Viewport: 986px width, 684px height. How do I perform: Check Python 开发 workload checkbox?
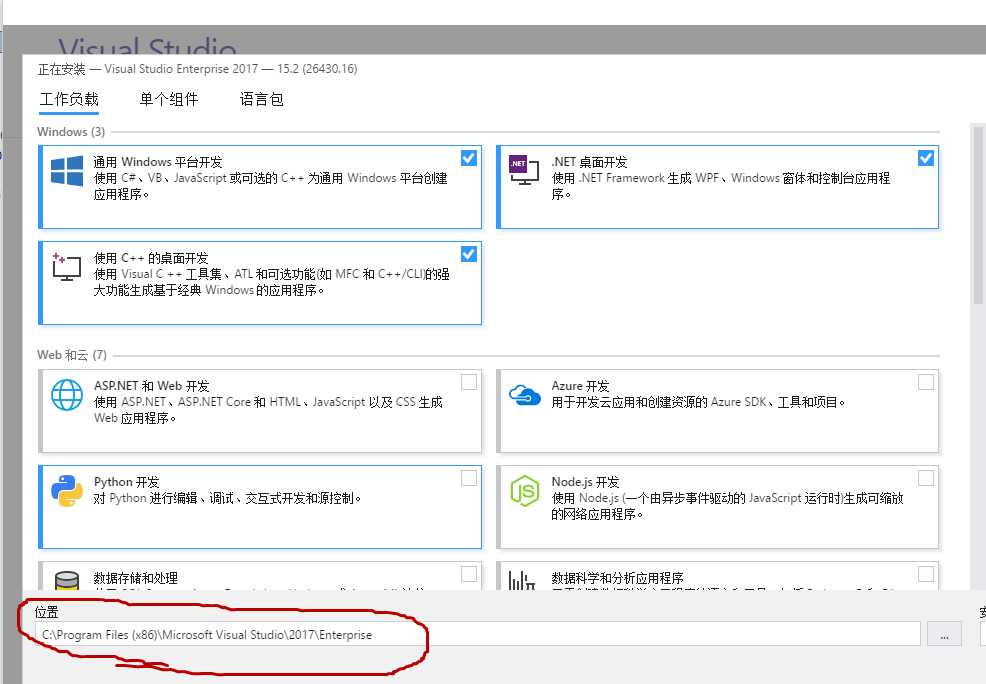coord(468,478)
